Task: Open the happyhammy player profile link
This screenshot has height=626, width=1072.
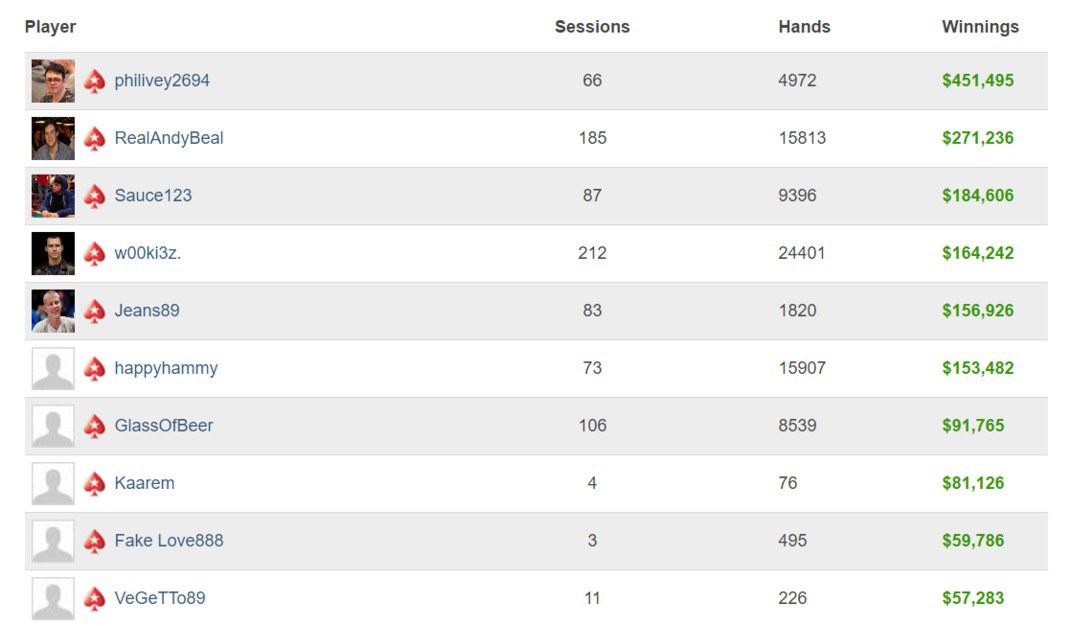Action: [166, 368]
